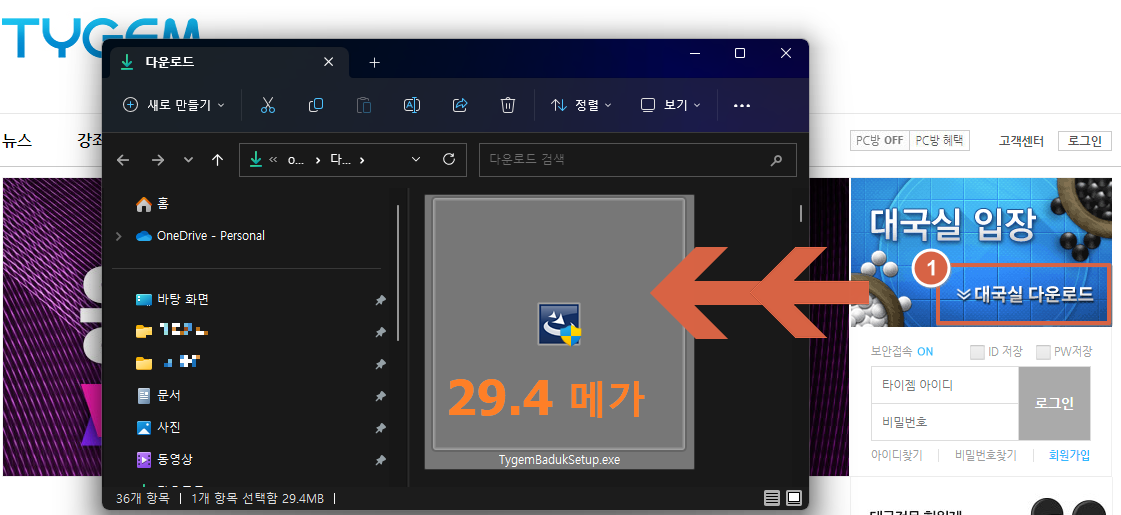Screen dimensions: 1121x515
Task: Open 아이디찾기 link on Tygem page
Action: 897,455
